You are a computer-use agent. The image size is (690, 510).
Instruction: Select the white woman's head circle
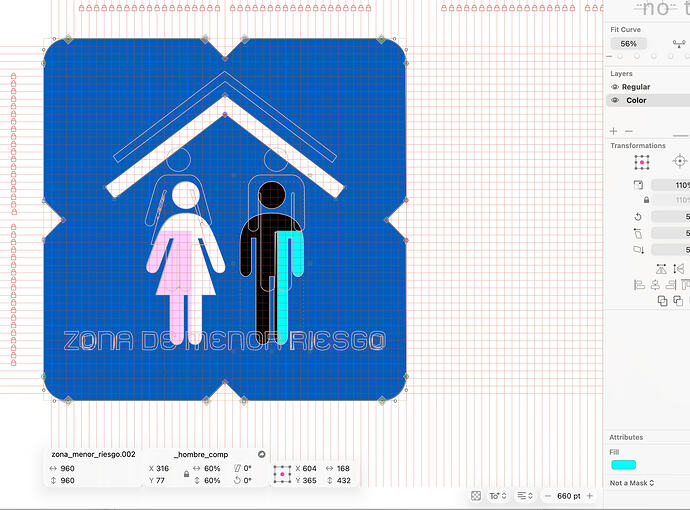186,195
